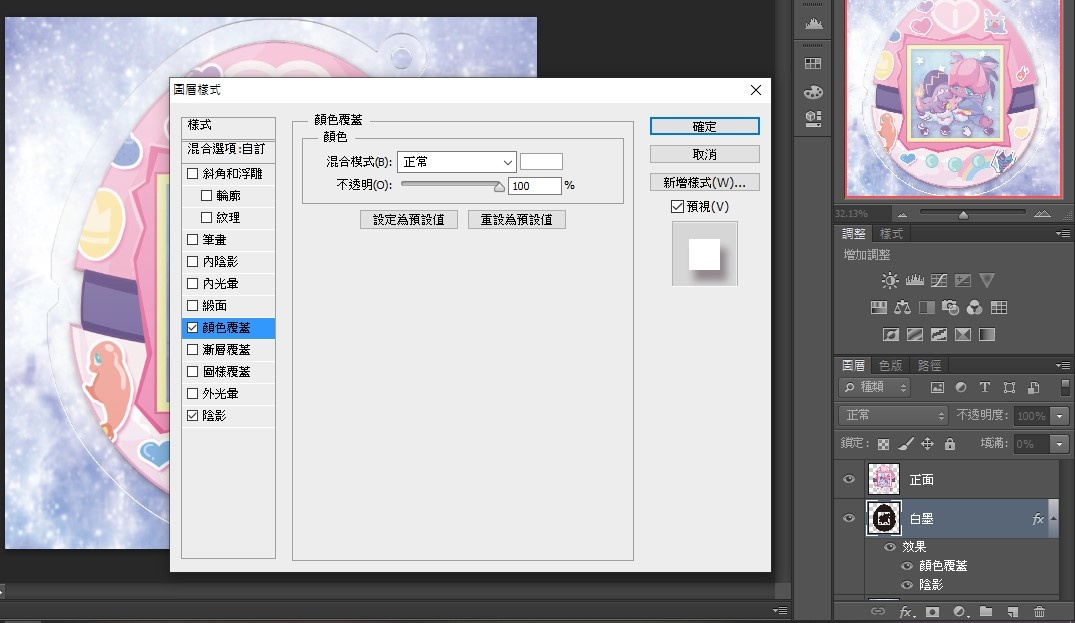Add a Hue/Saturation adjustment
Viewport: 1075px width, 623px height.
(x=879, y=308)
